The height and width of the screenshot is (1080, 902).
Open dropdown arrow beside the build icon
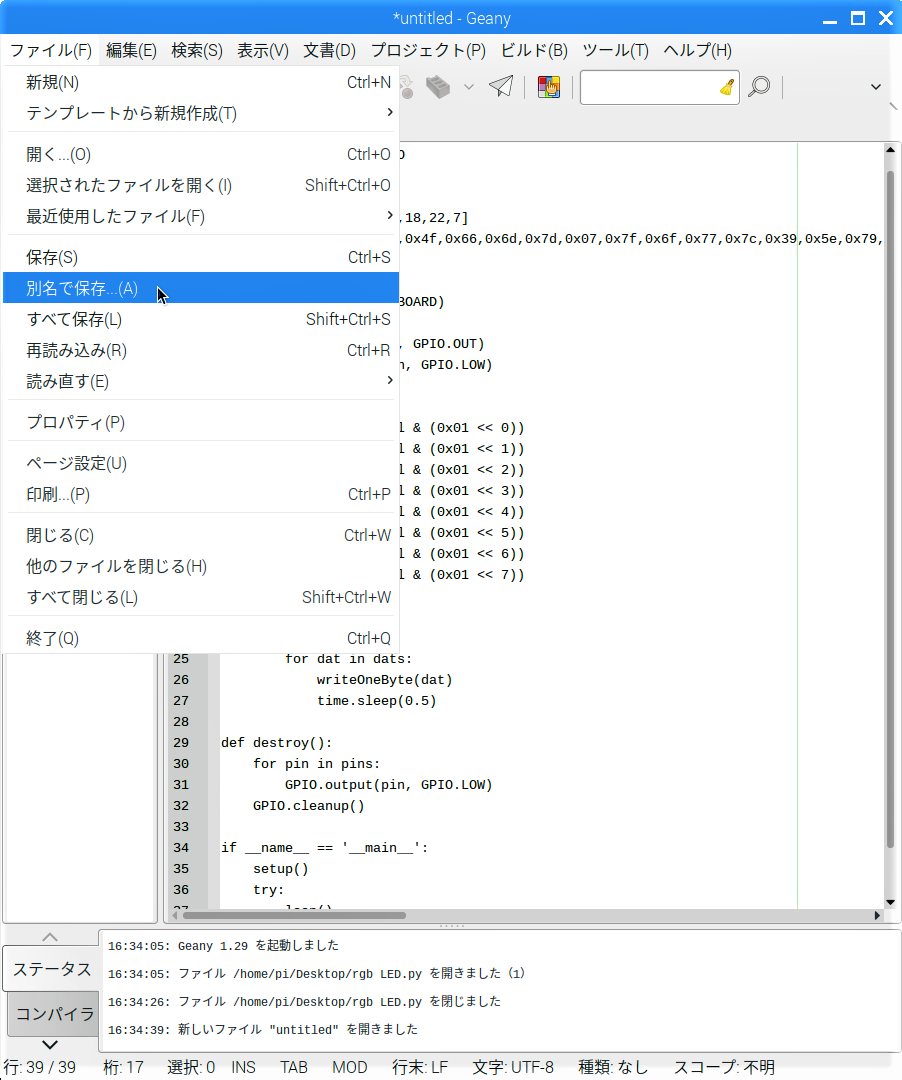click(x=468, y=87)
